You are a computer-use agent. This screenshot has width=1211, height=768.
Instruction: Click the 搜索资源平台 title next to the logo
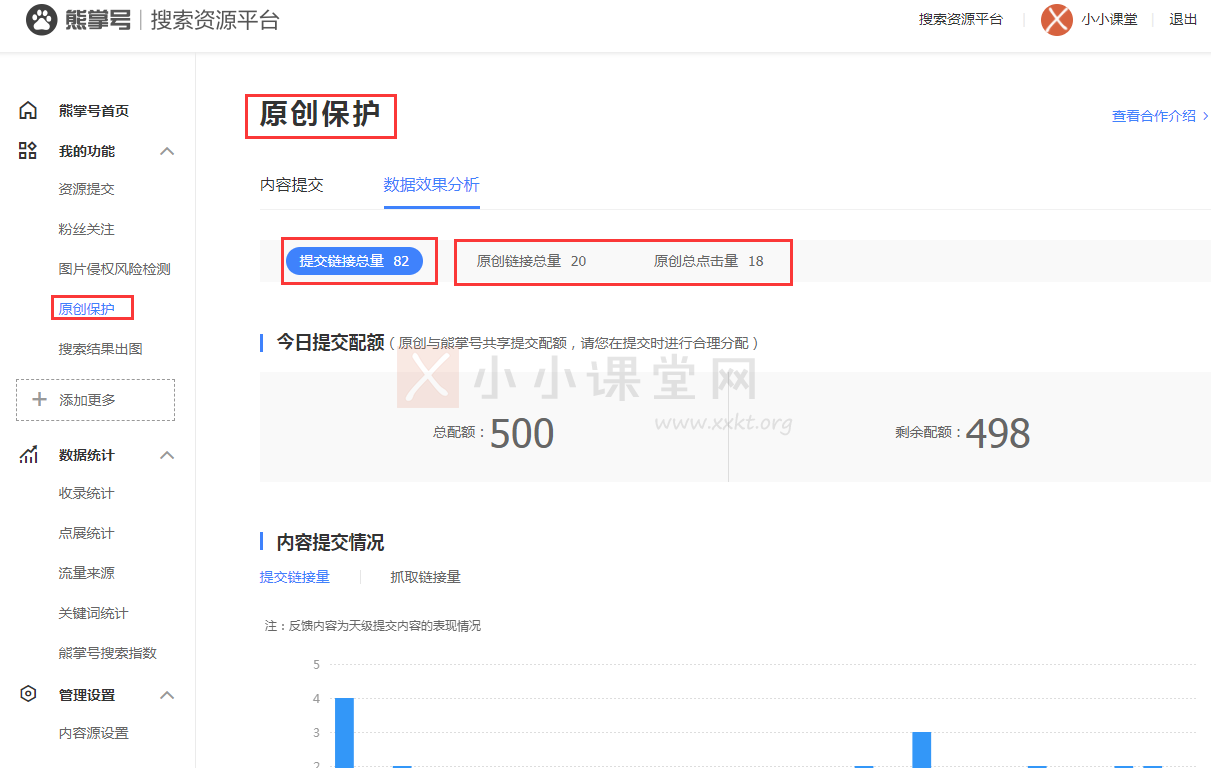click(215, 20)
